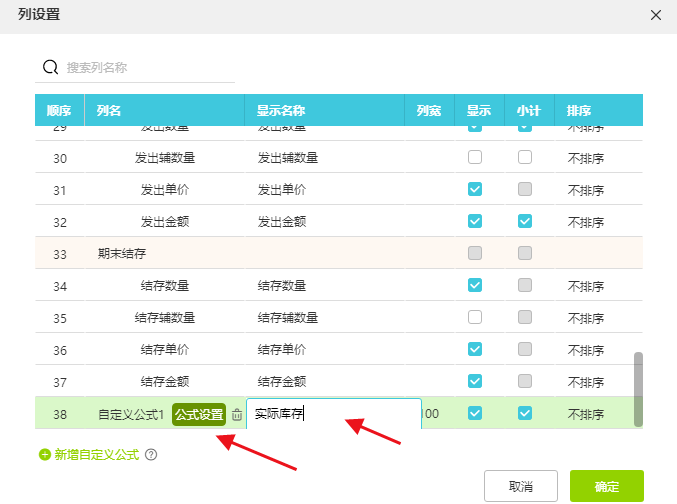Click the green plus icon to add formula
The image size is (677, 504).
44,454
